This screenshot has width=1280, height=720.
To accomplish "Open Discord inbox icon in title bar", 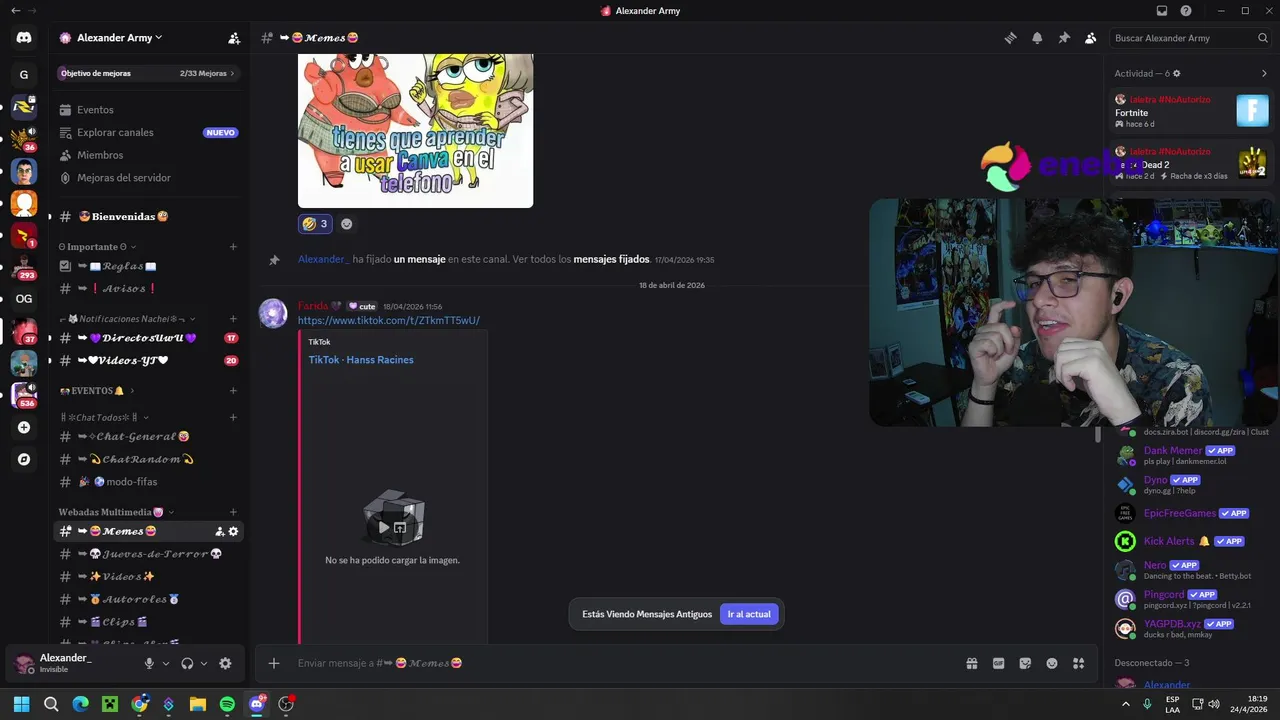I will coord(1162,11).
